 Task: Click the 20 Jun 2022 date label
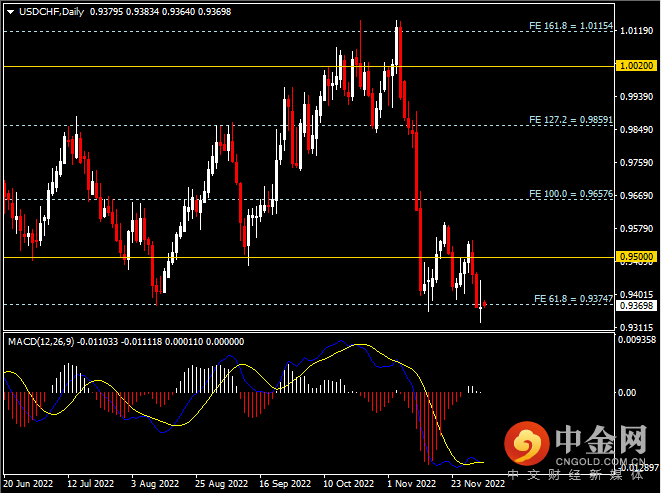click(x=27, y=484)
